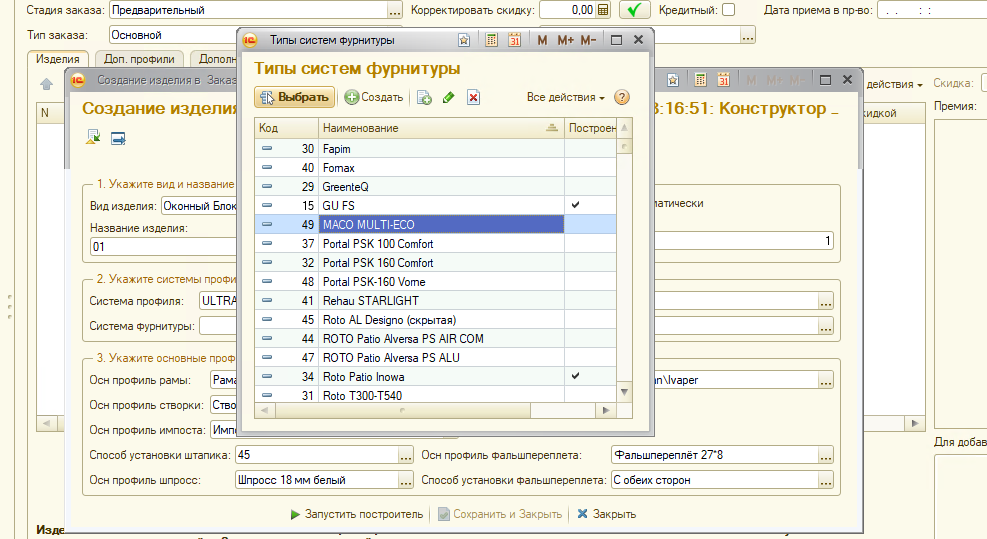The height and width of the screenshot is (539, 987).
Task: Click the up arrow icon under the Изделия tab
Action: point(47,84)
